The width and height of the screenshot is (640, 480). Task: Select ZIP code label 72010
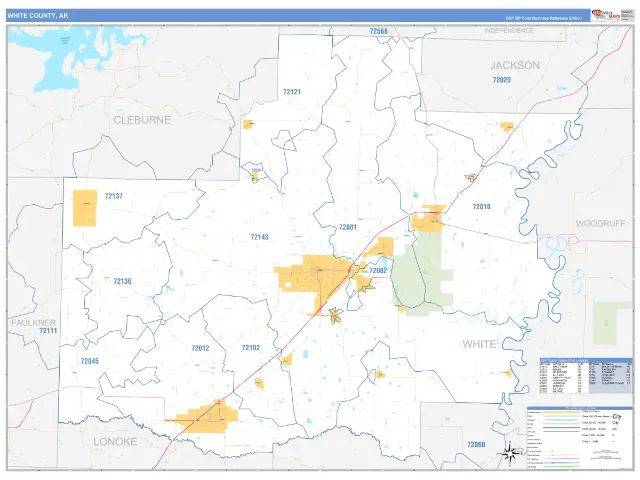point(481,207)
